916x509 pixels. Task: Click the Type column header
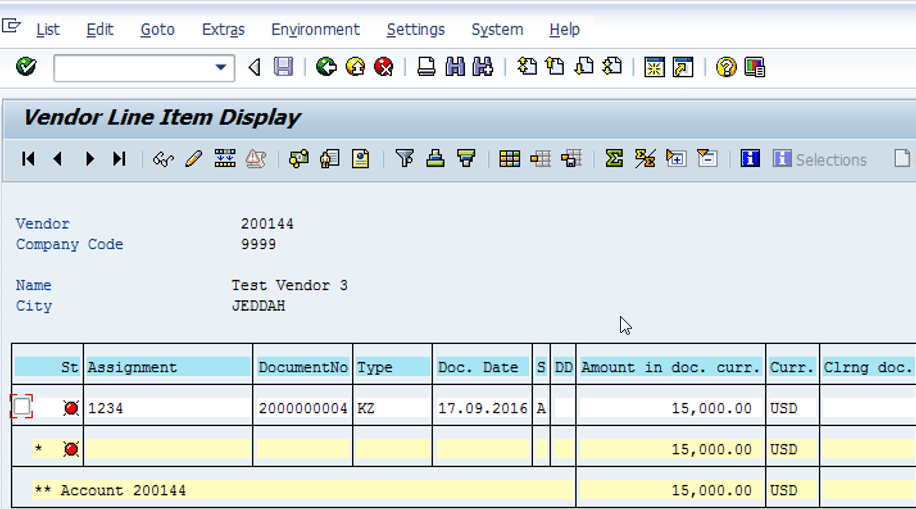pos(392,368)
